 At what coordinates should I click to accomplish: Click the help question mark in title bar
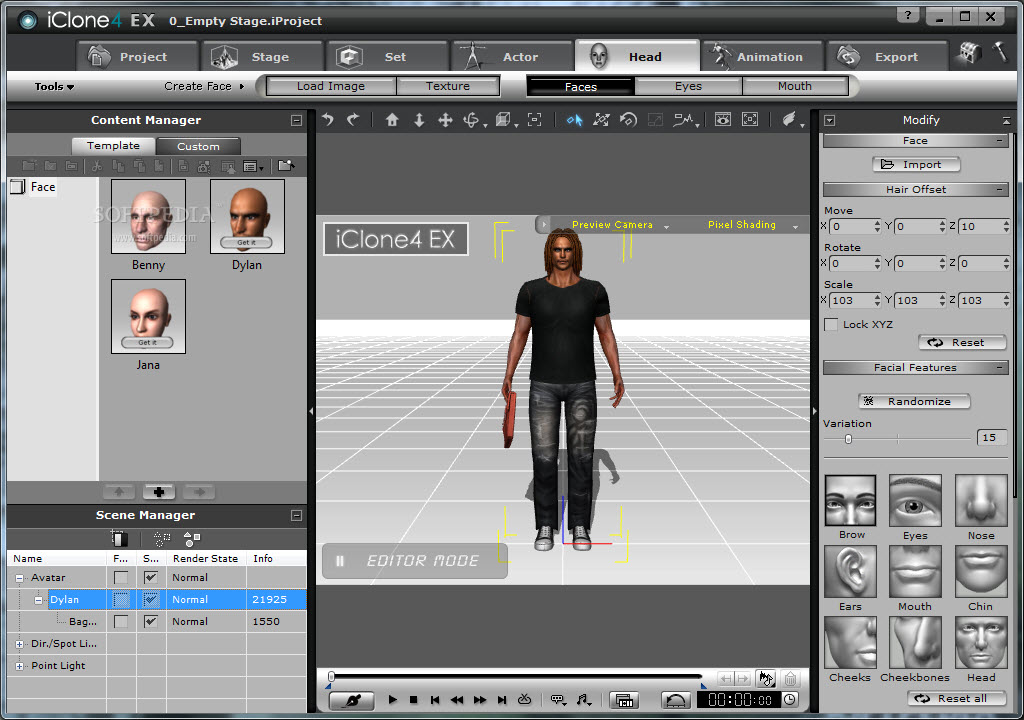pos(908,16)
